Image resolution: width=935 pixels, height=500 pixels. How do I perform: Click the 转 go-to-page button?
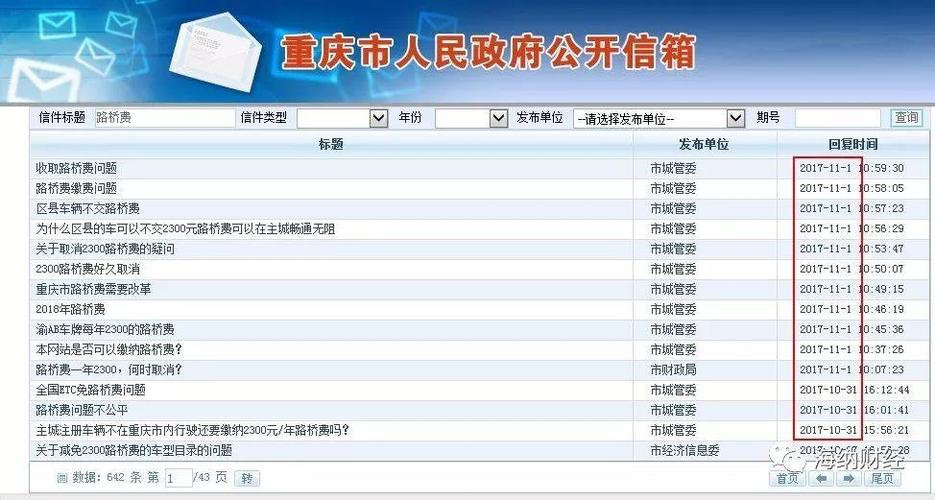[x=247, y=478]
